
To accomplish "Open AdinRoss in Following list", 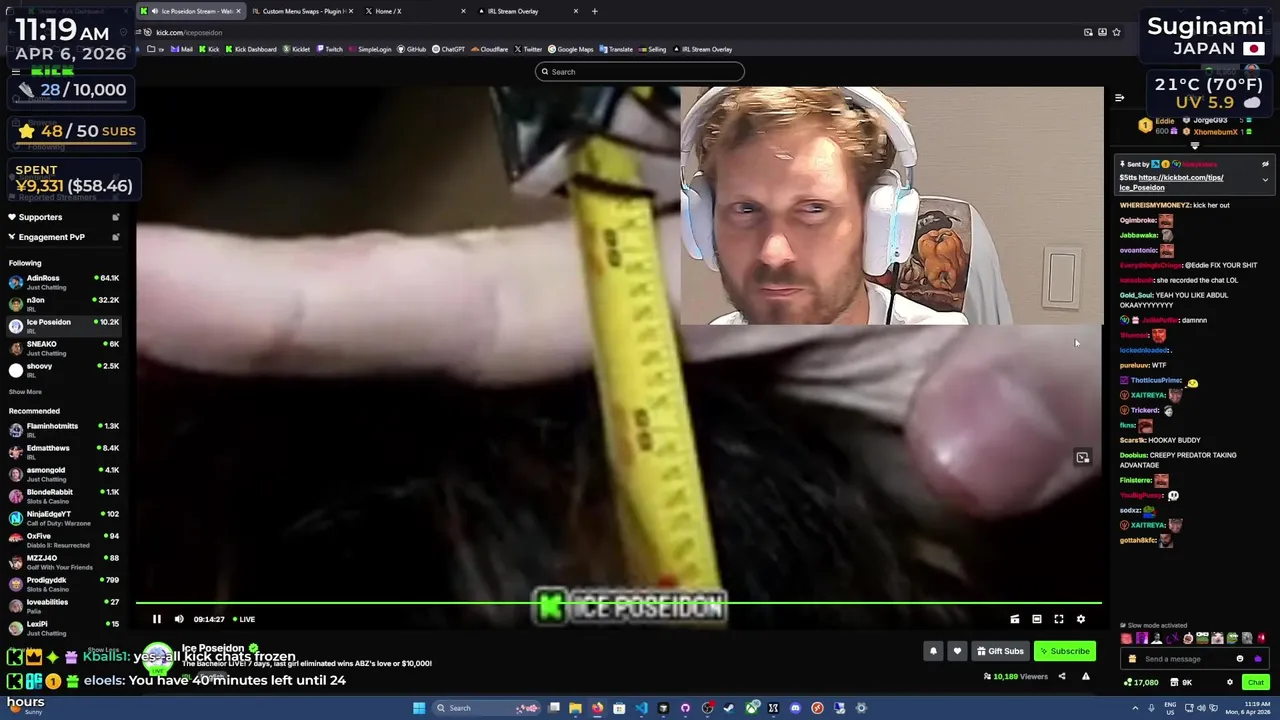I will [64, 282].
